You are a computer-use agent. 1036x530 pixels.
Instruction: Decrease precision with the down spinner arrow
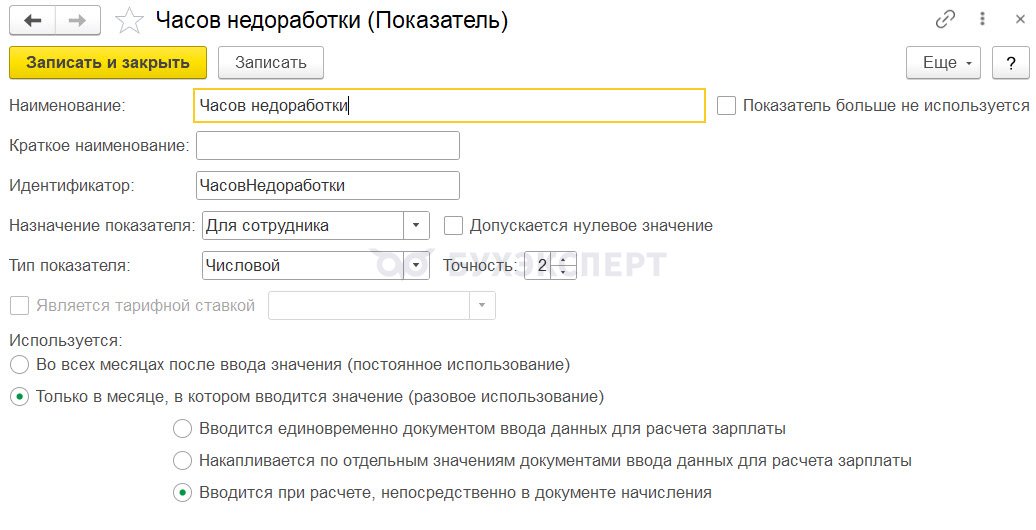563,272
